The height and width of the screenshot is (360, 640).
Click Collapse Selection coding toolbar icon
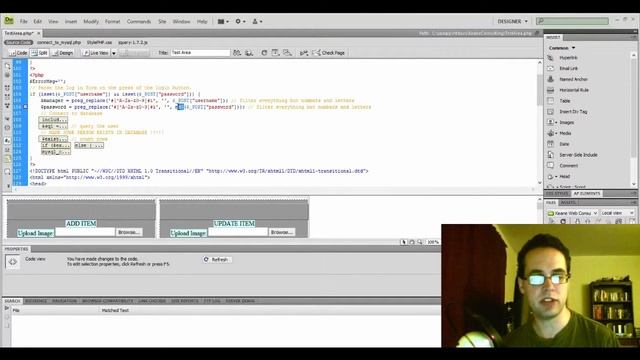(x=7, y=97)
